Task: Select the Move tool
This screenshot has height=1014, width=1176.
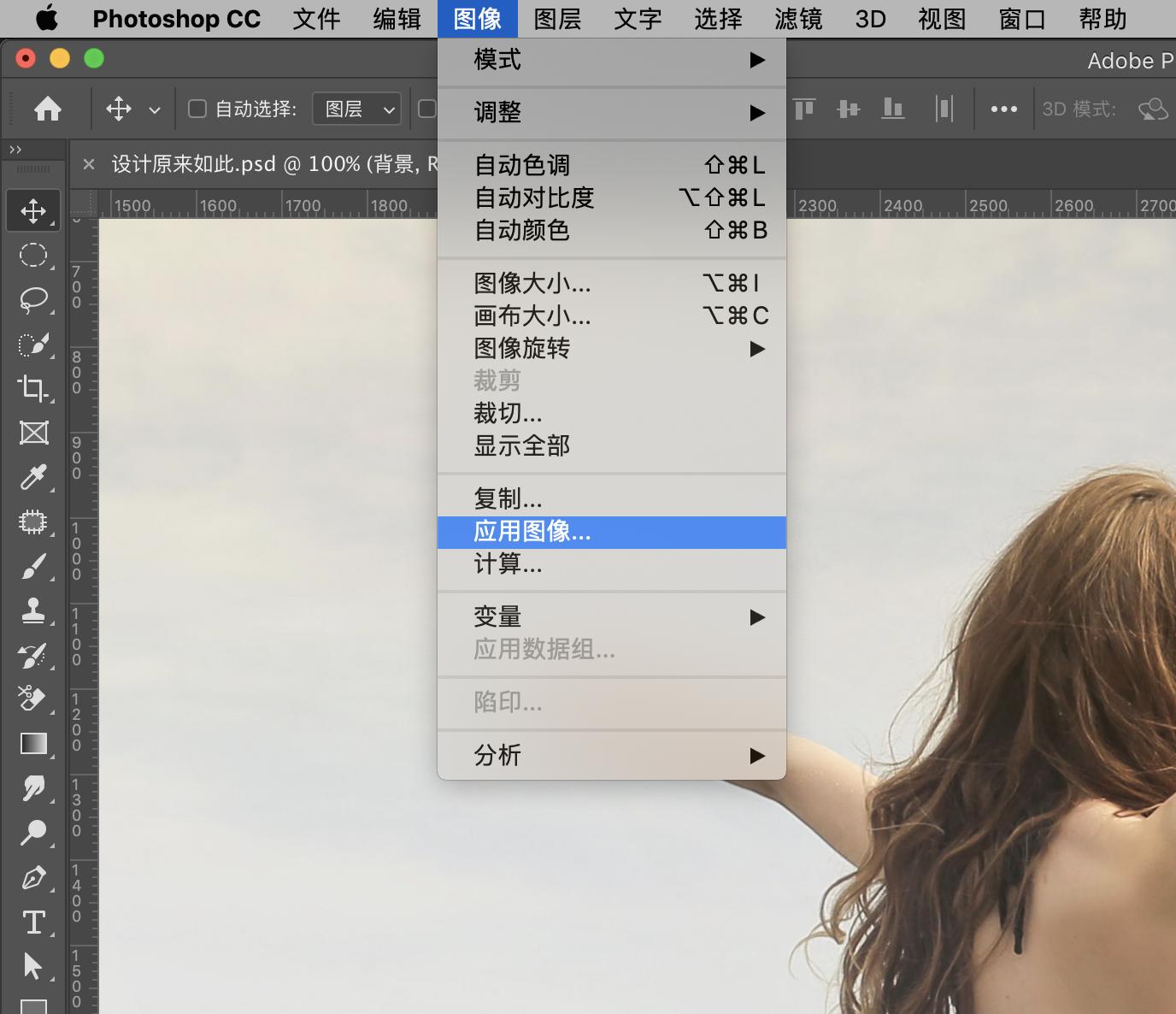Action: [33, 209]
